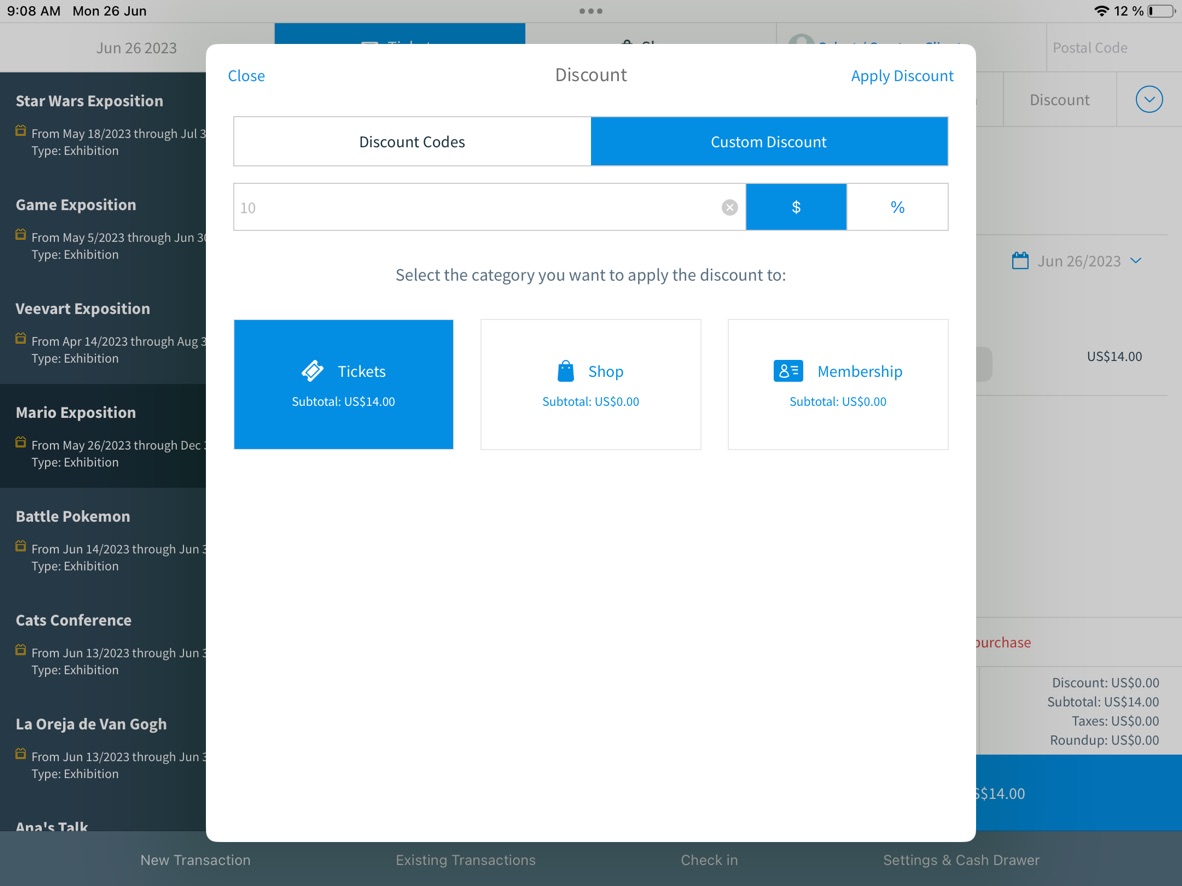
Task: Switch discount type to percentage
Action: (897, 207)
